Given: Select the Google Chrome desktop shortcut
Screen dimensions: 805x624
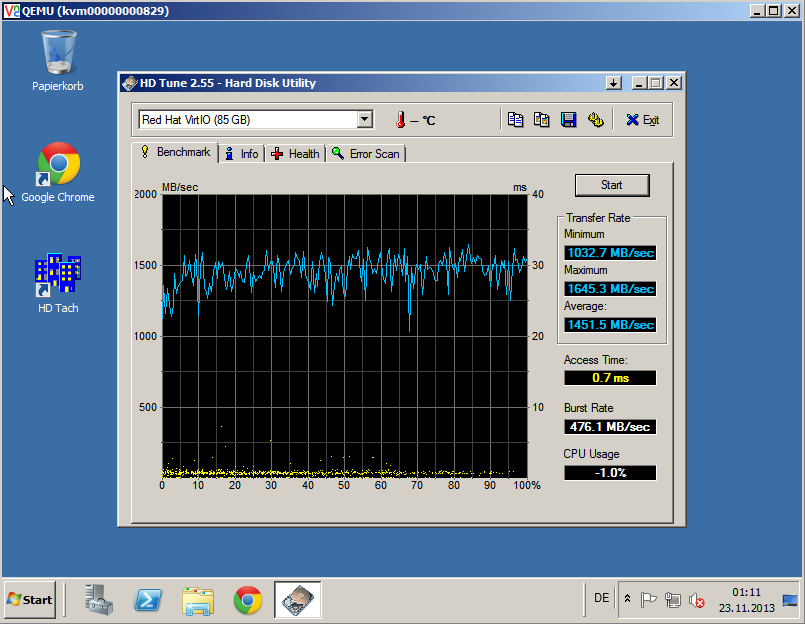Looking at the screenshot, I should tap(58, 173).
